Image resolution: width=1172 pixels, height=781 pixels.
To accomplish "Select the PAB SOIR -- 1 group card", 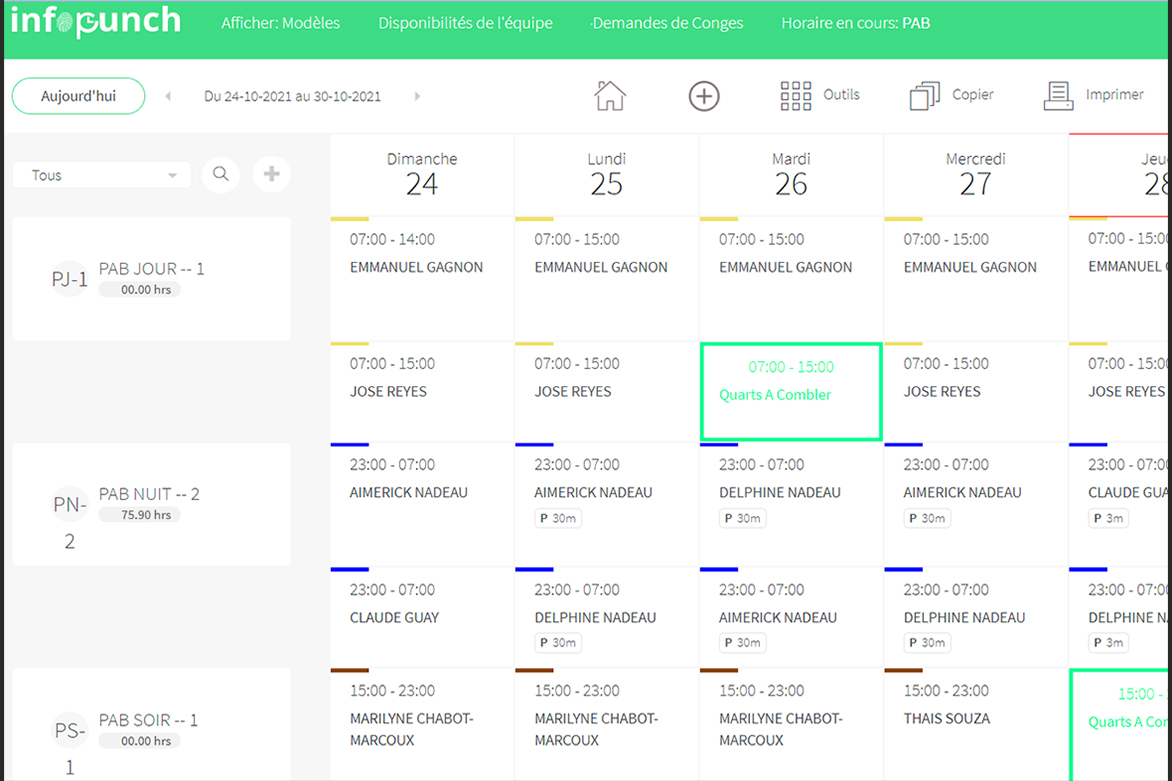I will (x=152, y=725).
